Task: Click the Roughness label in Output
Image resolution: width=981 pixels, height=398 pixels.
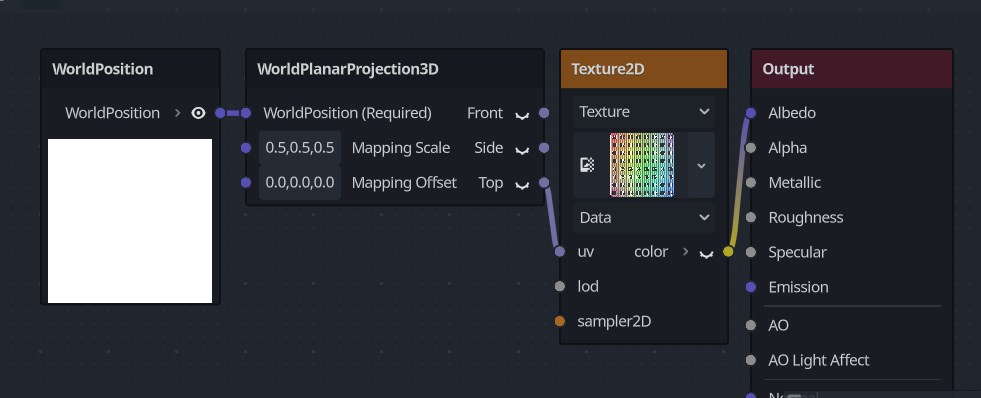Action: [806, 217]
